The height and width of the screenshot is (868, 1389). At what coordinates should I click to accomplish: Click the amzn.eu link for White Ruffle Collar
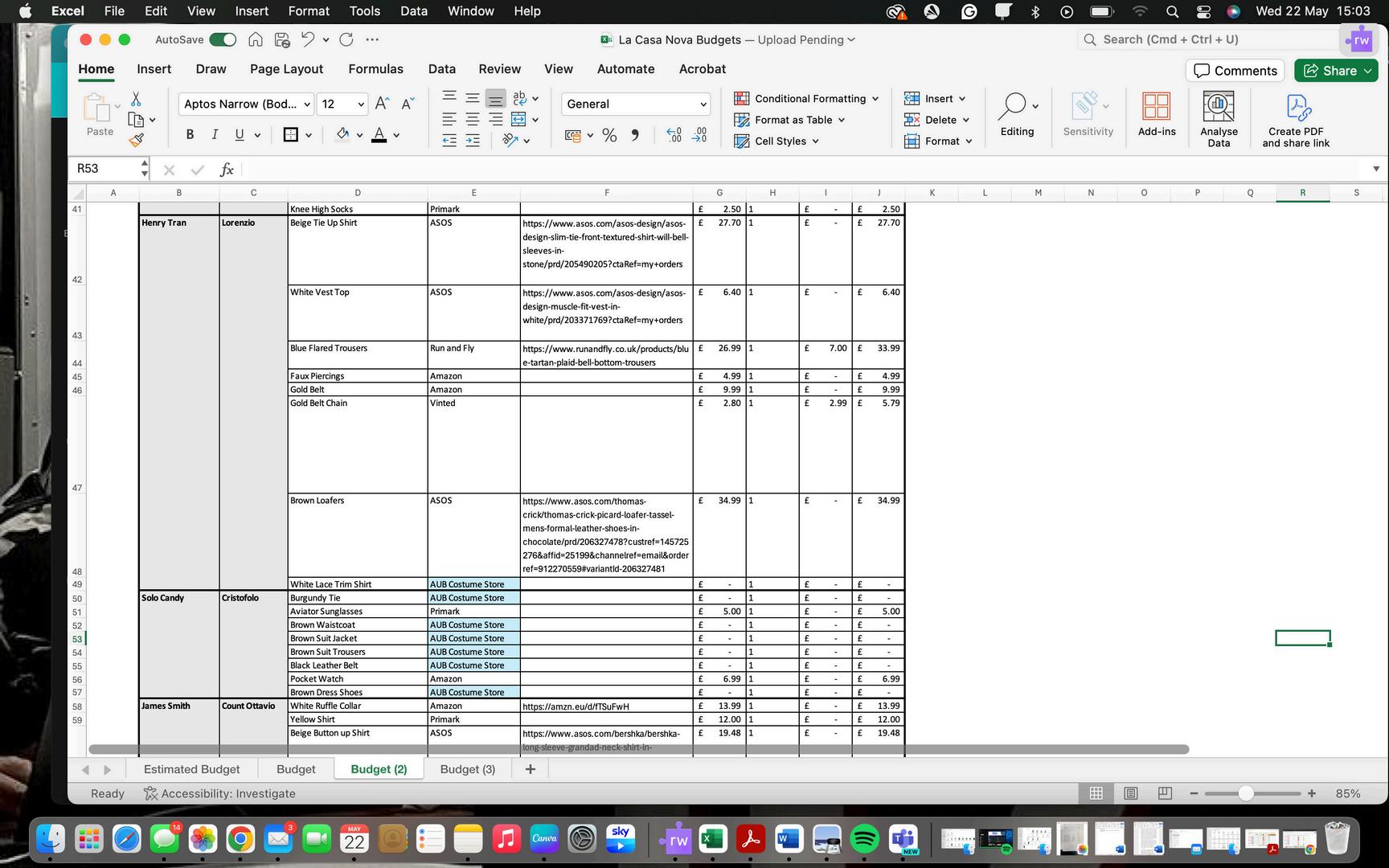pos(576,706)
